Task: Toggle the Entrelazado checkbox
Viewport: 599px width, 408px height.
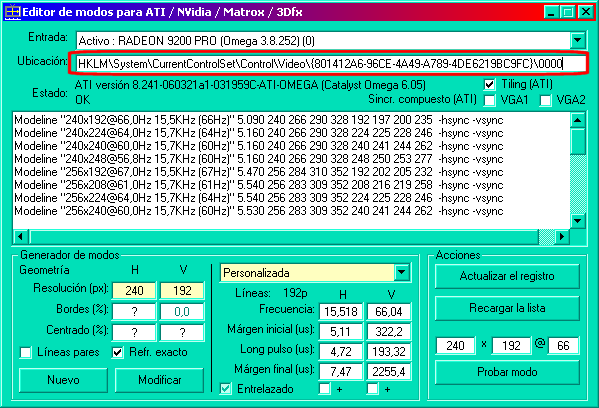Action: pyautogui.click(x=225, y=389)
